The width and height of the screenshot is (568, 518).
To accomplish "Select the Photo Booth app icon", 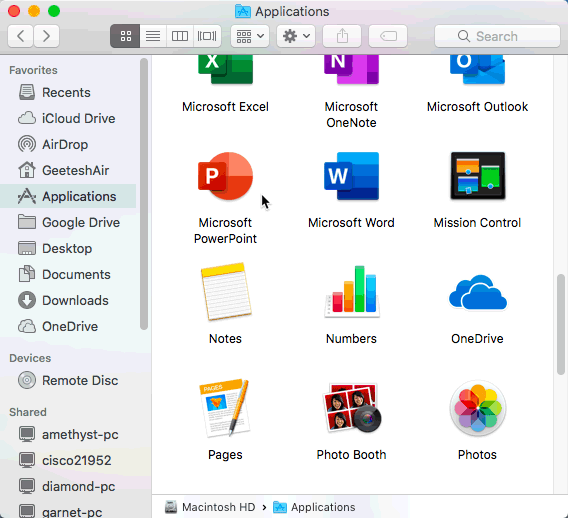I will coord(351,408).
